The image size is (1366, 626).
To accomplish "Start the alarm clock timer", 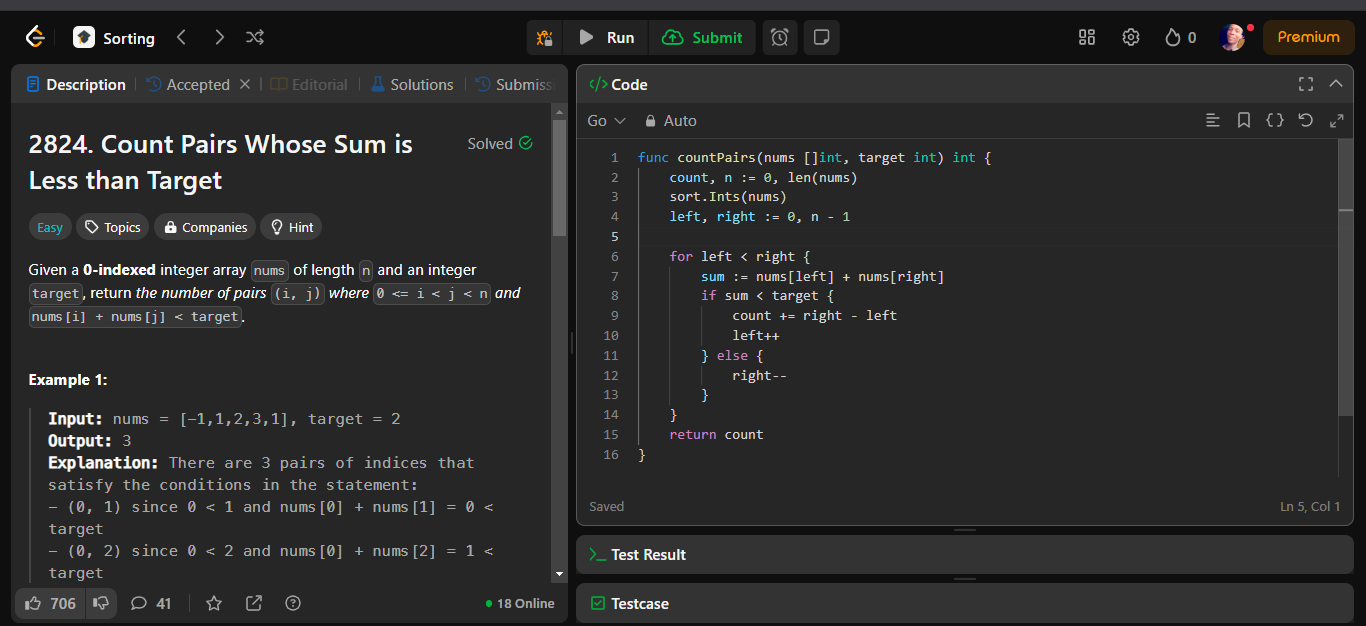I will click(780, 38).
